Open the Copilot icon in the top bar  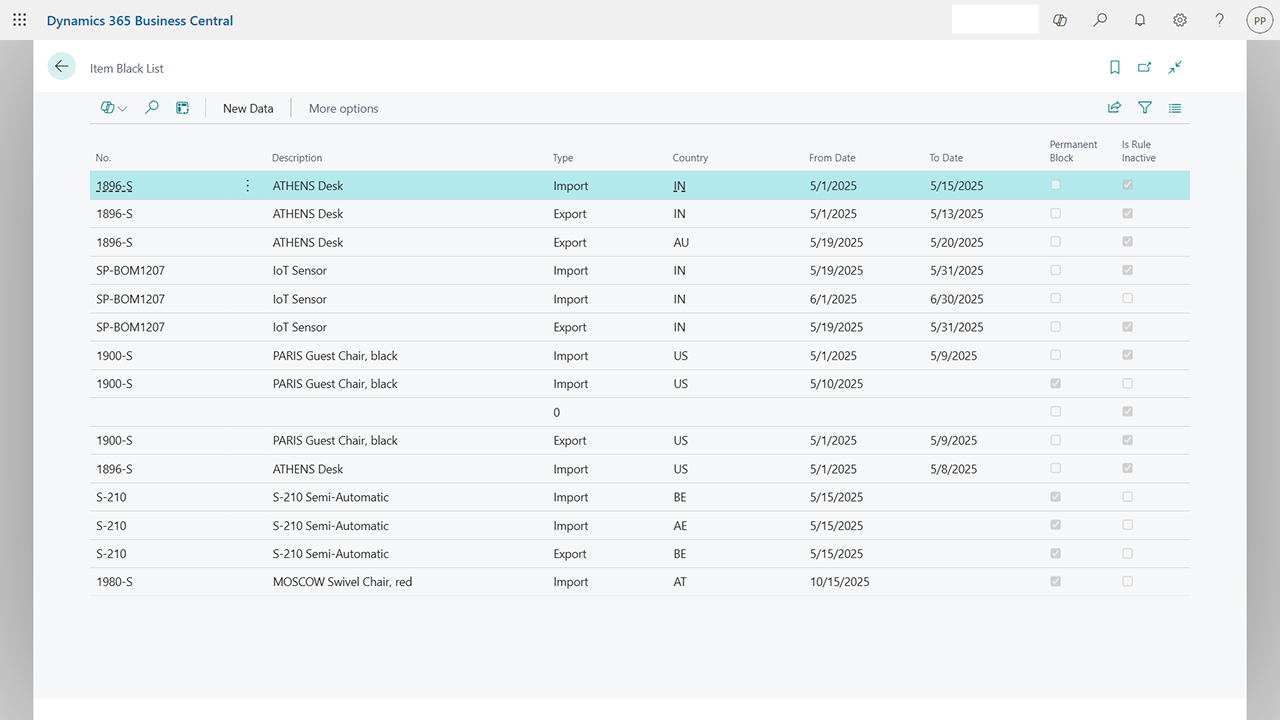[1060, 20]
